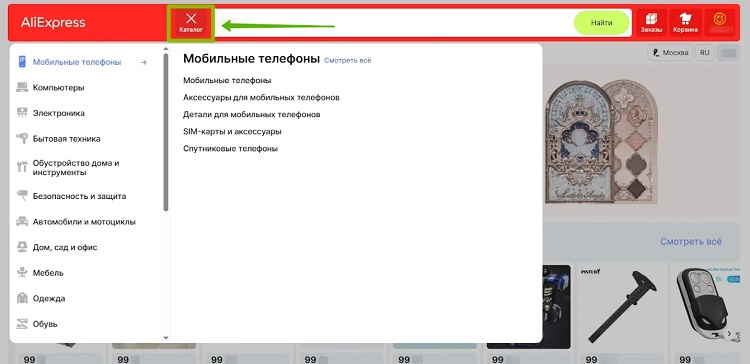This screenshot has width=750, height=364.
Task: Change the delivery city Москва
Action: [x=671, y=53]
